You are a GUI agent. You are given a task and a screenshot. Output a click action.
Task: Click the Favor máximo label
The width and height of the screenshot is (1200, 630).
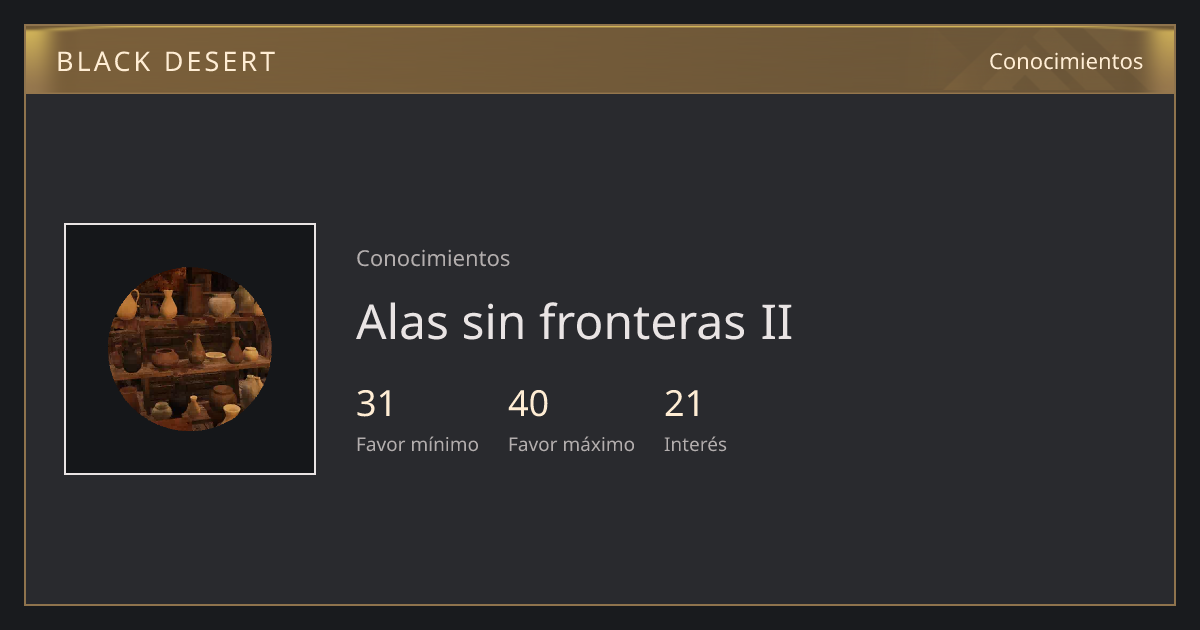(x=571, y=444)
